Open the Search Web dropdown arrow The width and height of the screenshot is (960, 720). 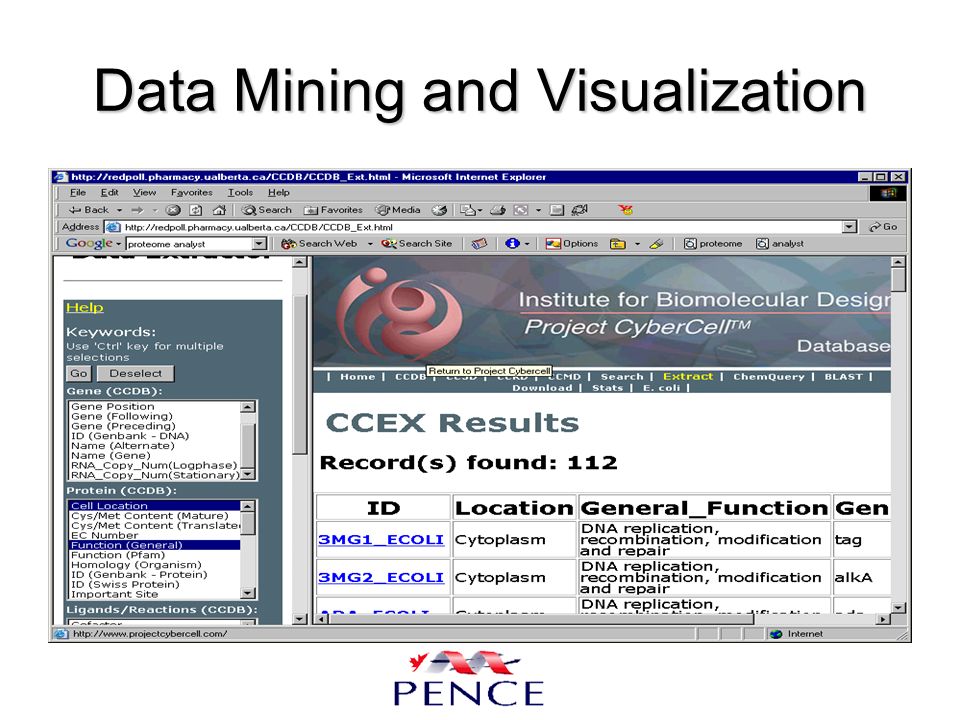[x=370, y=244]
